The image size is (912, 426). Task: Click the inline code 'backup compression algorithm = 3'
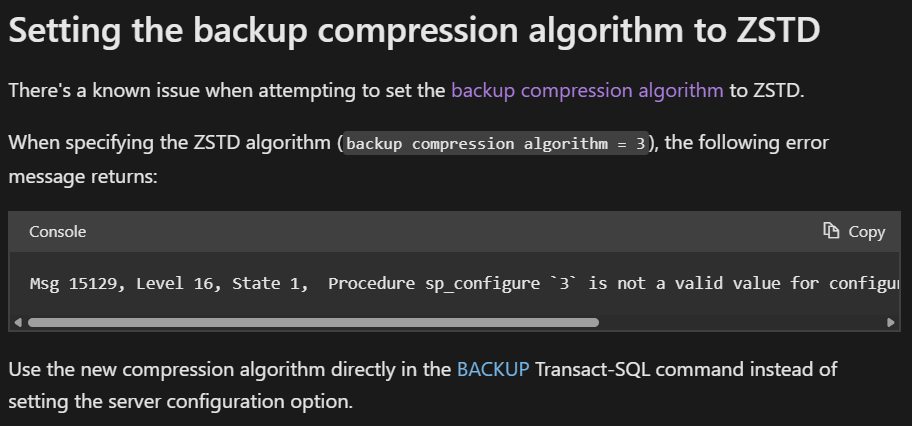click(496, 144)
